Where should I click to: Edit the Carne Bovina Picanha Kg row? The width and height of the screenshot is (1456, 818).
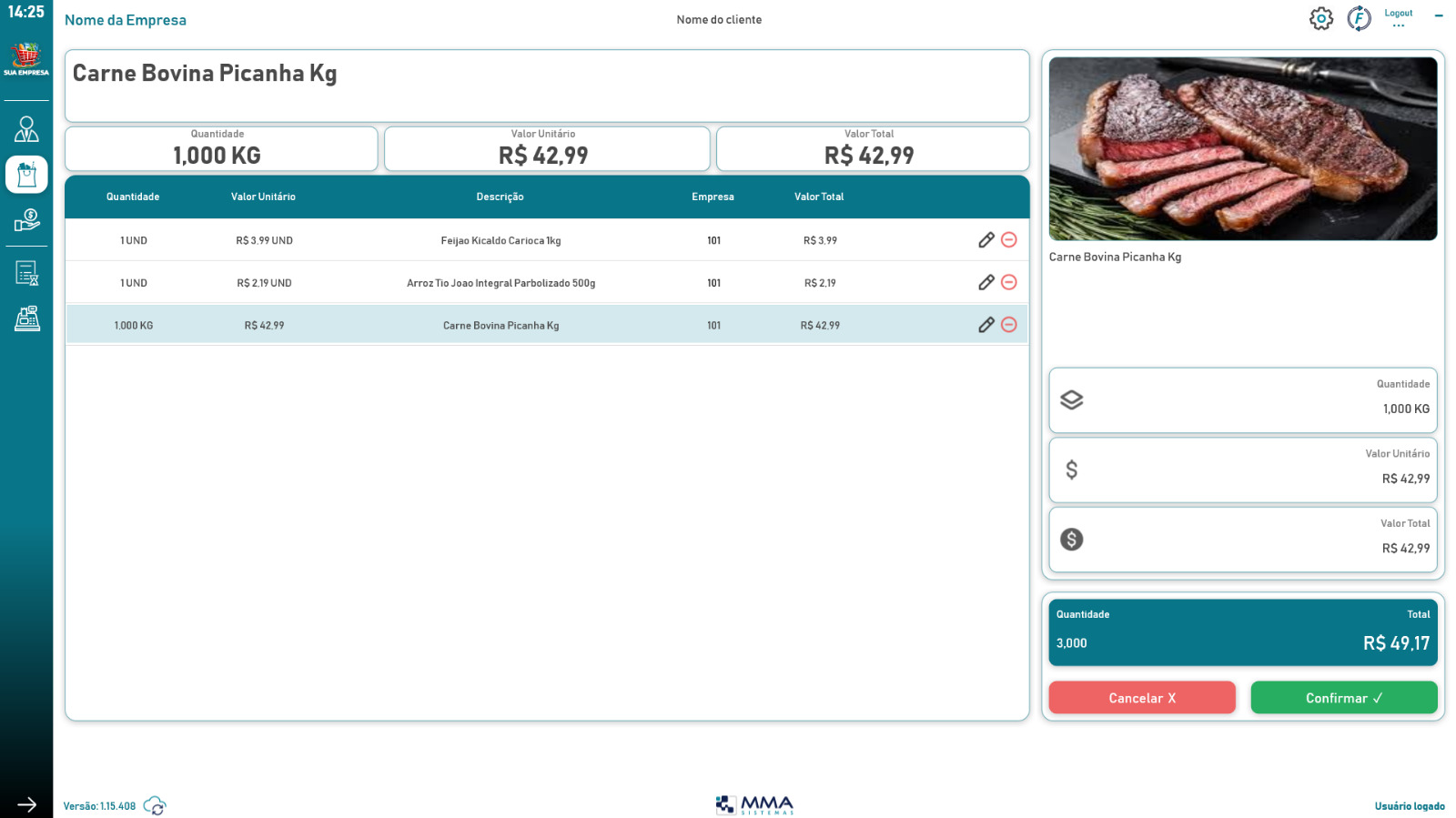click(x=986, y=325)
